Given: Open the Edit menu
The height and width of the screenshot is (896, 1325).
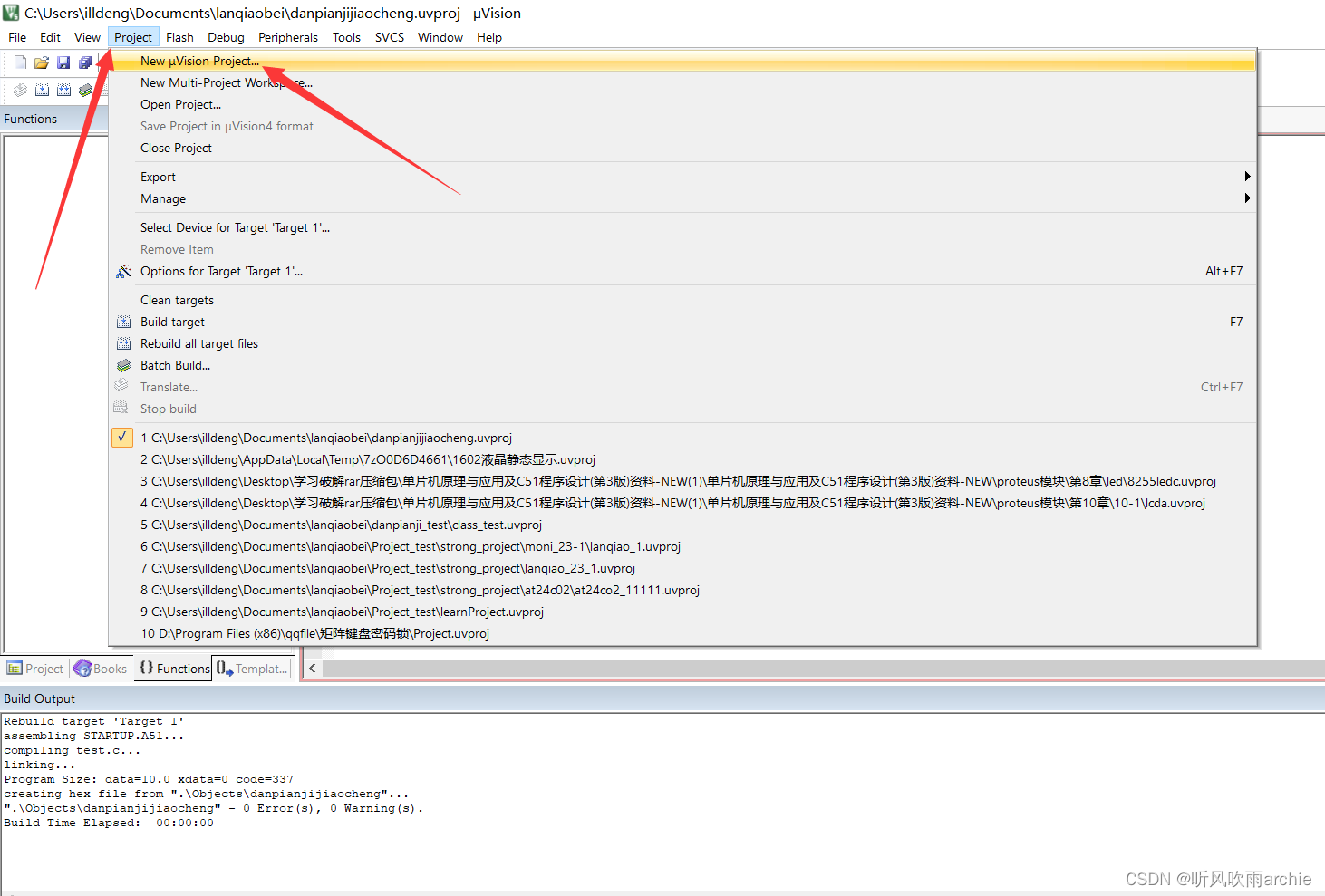Looking at the screenshot, I should tap(51, 37).
